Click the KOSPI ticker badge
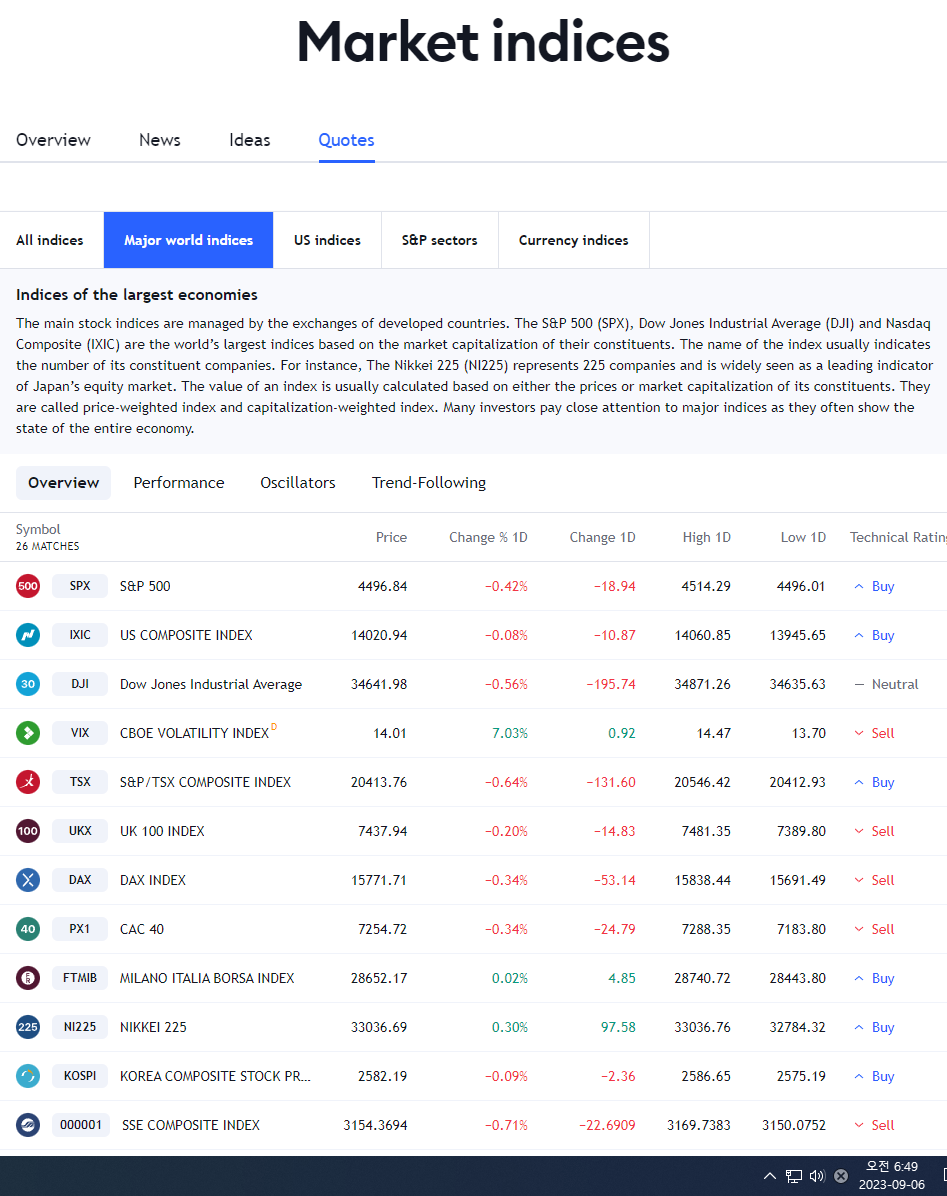 [80, 1076]
